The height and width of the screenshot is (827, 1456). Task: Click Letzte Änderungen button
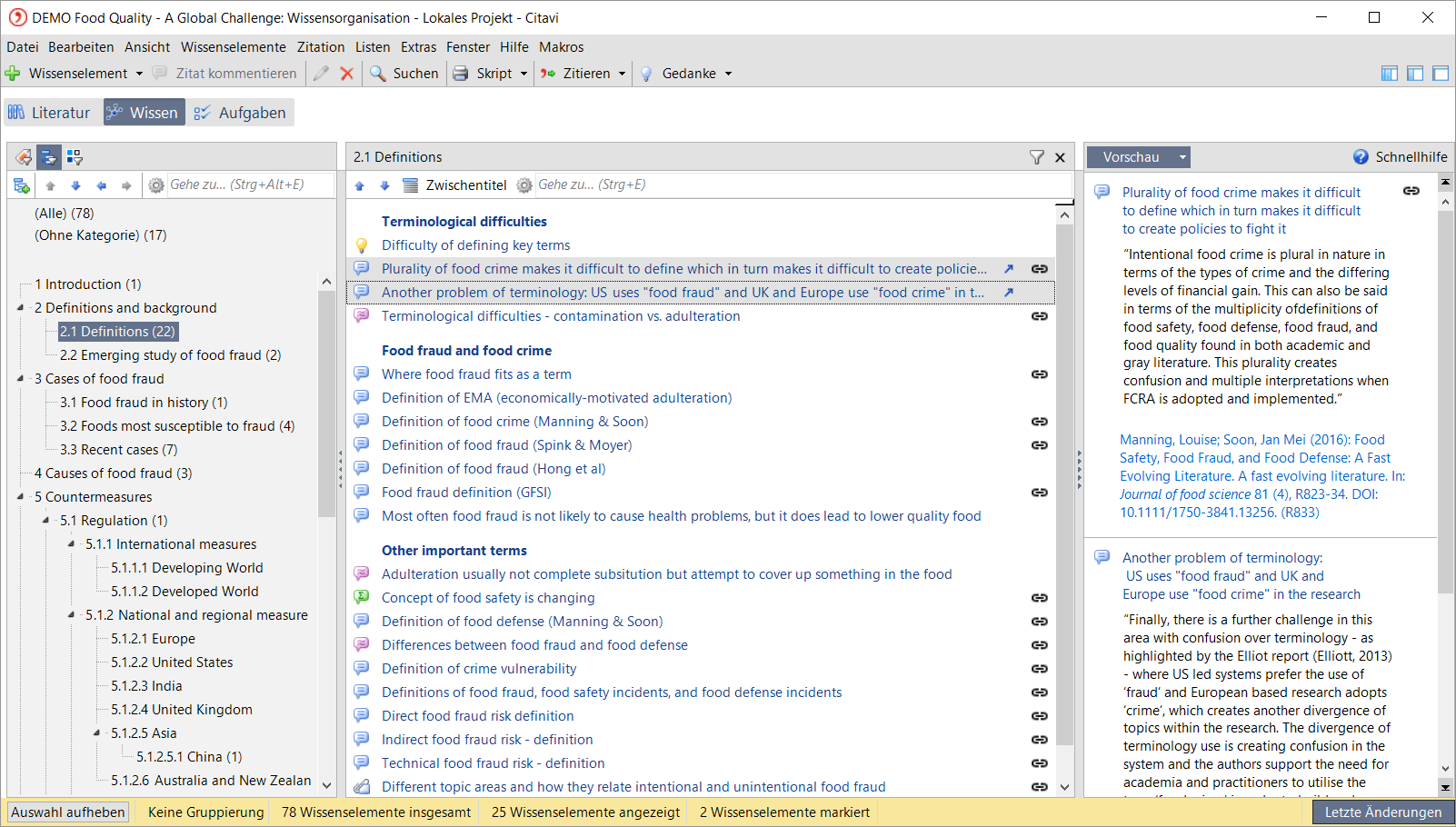coord(1383,812)
